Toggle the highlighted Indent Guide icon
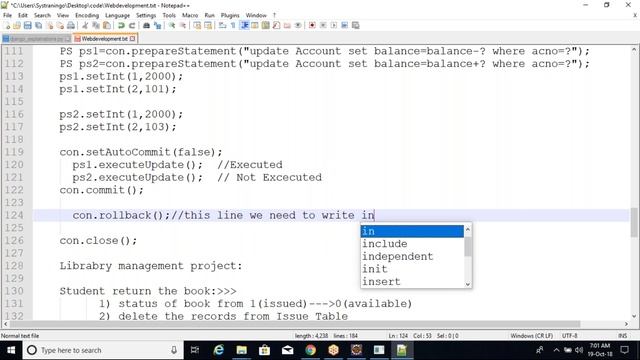 click(244, 25)
